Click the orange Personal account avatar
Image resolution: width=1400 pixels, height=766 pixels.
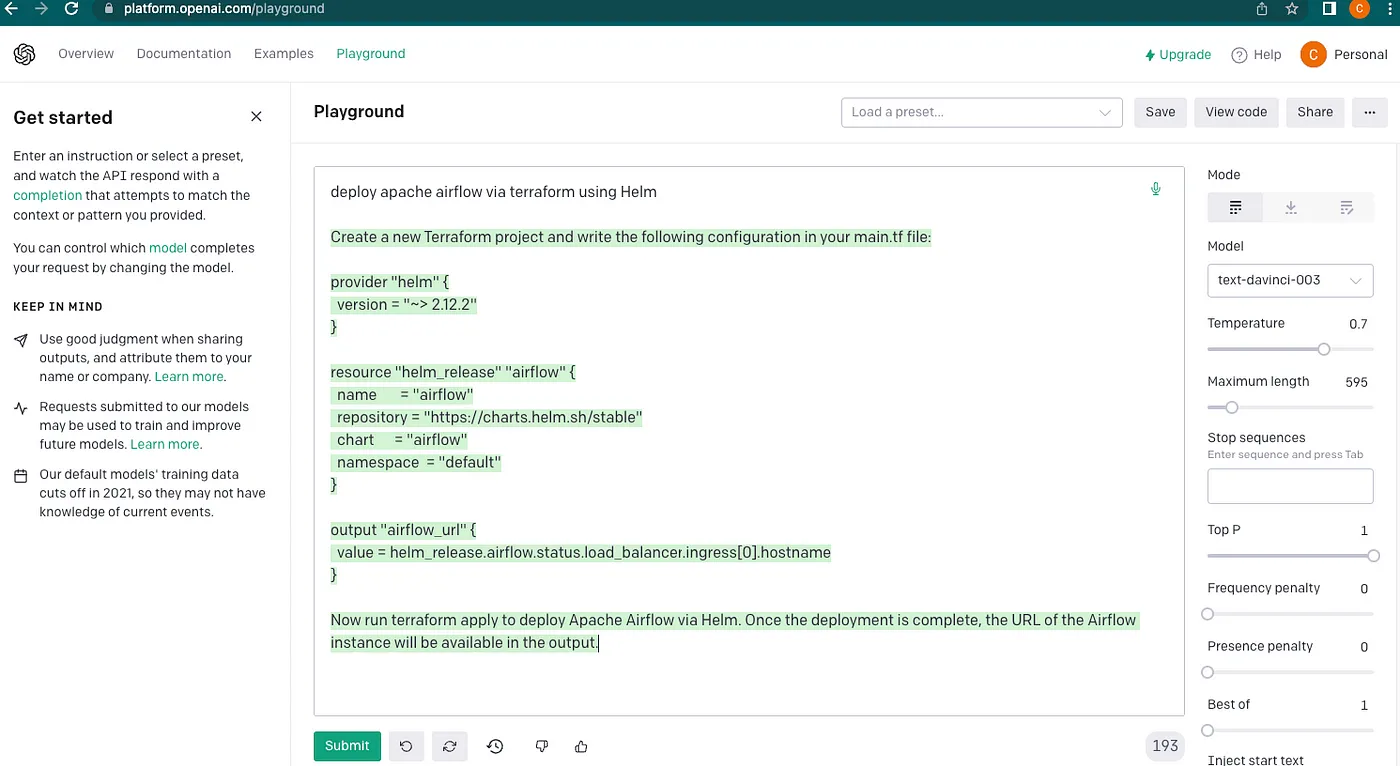(1313, 54)
